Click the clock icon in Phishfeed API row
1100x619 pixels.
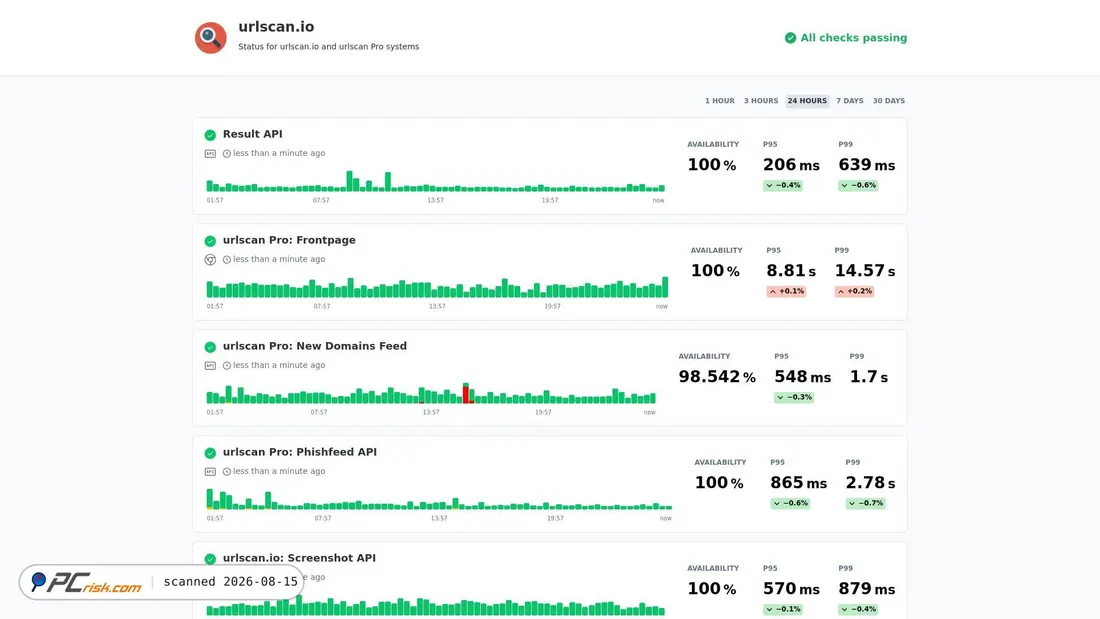tap(227, 472)
